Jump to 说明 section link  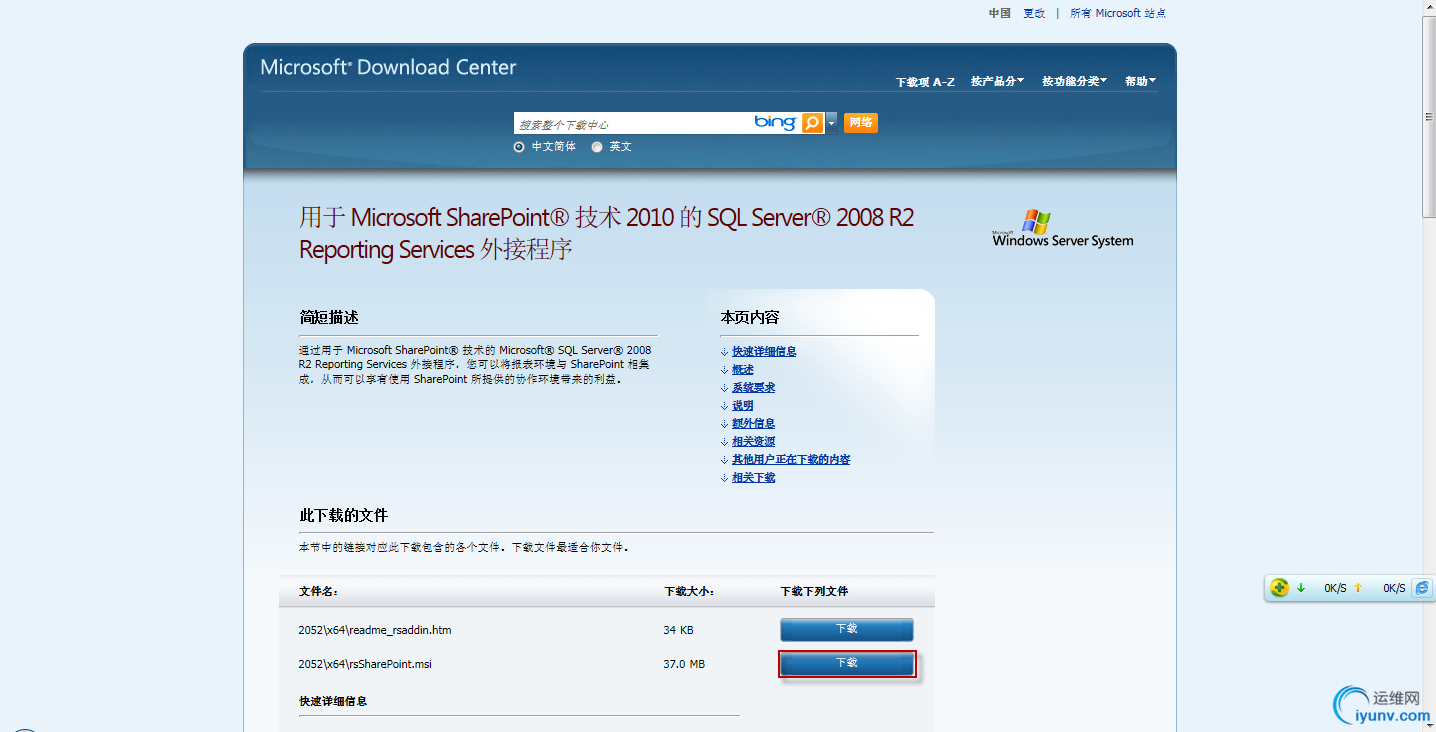743,406
